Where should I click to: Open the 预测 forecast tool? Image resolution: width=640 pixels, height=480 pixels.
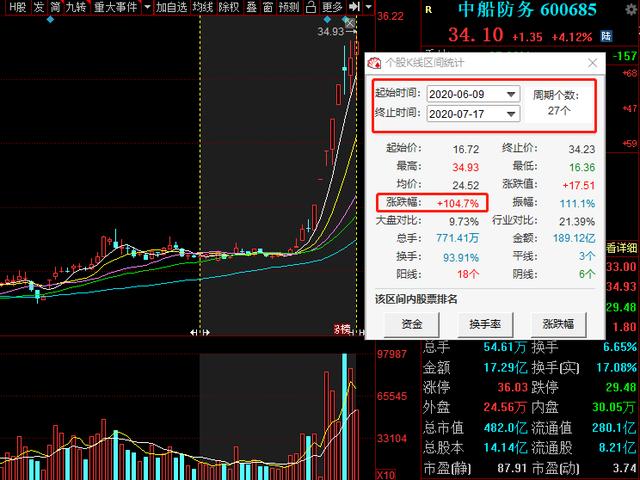pyautogui.click(x=289, y=7)
